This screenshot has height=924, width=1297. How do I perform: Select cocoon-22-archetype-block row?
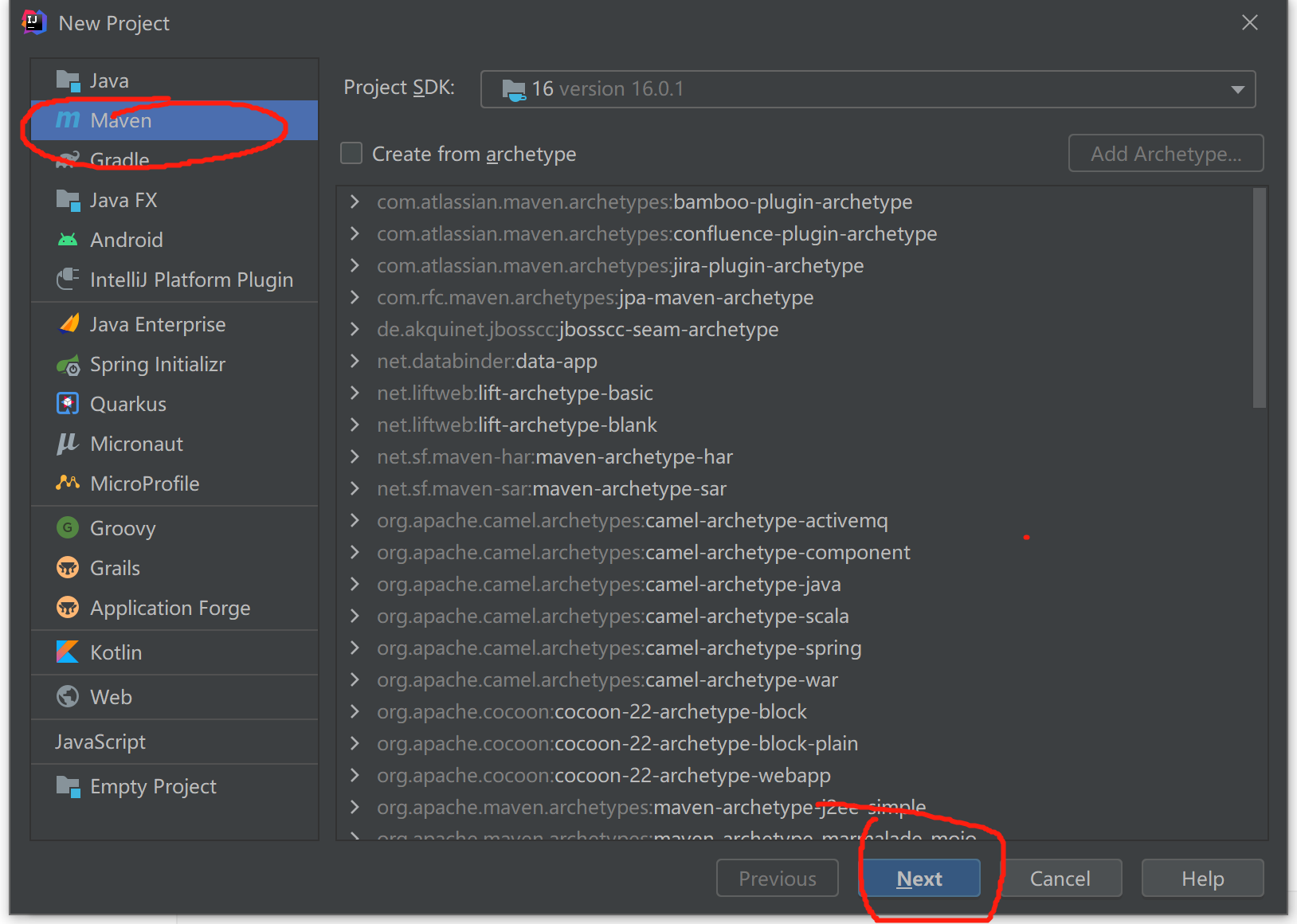coord(794,711)
